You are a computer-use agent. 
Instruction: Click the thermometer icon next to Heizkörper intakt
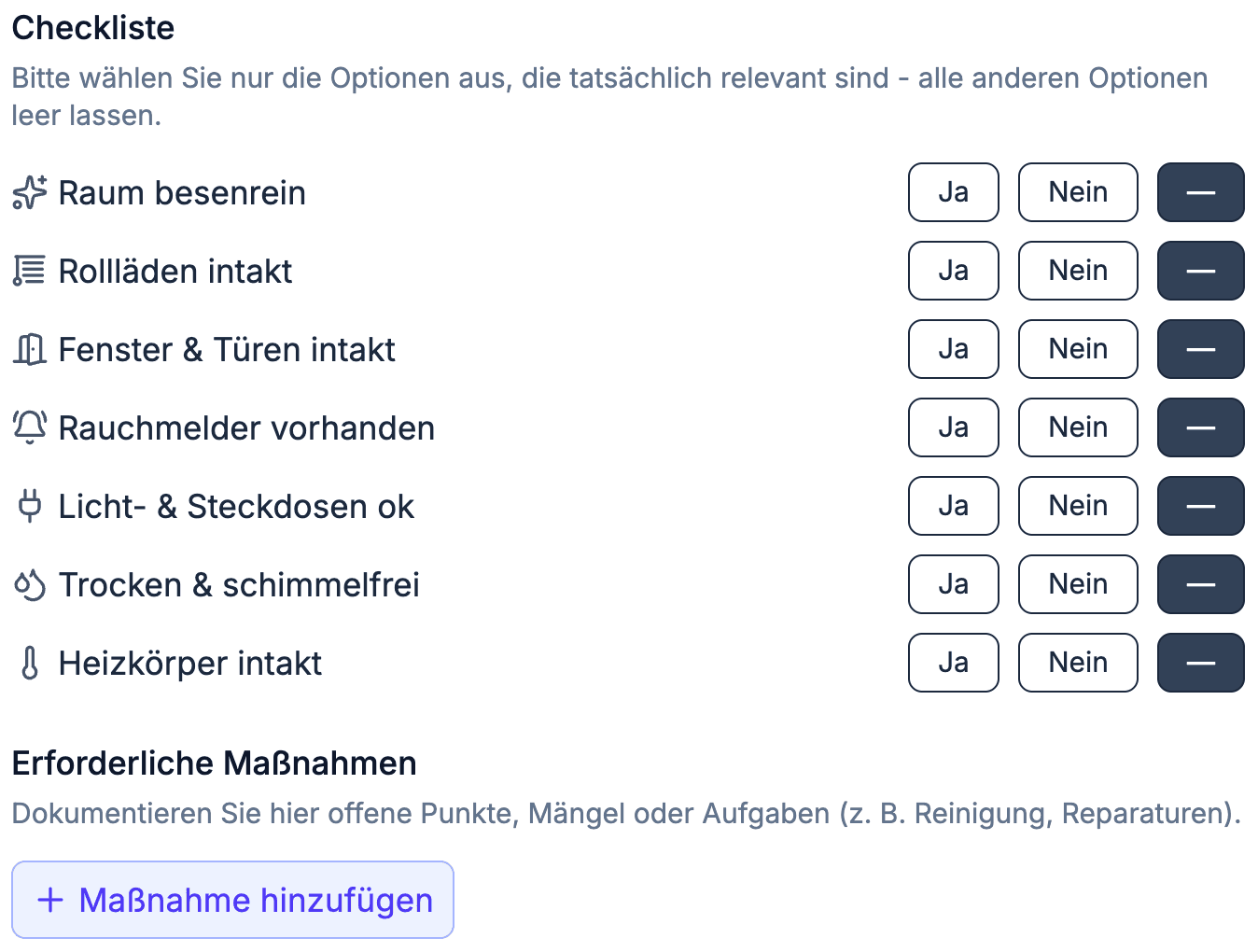29,663
